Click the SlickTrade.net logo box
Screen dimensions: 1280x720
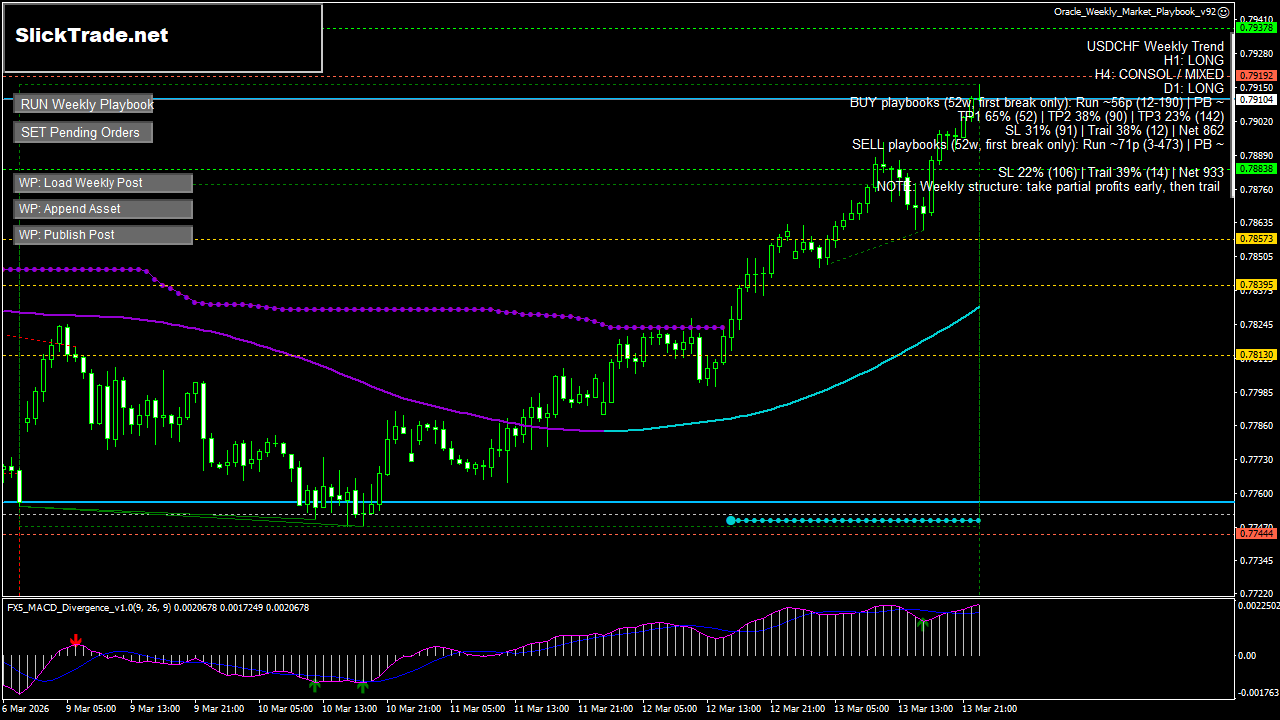coord(163,38)
